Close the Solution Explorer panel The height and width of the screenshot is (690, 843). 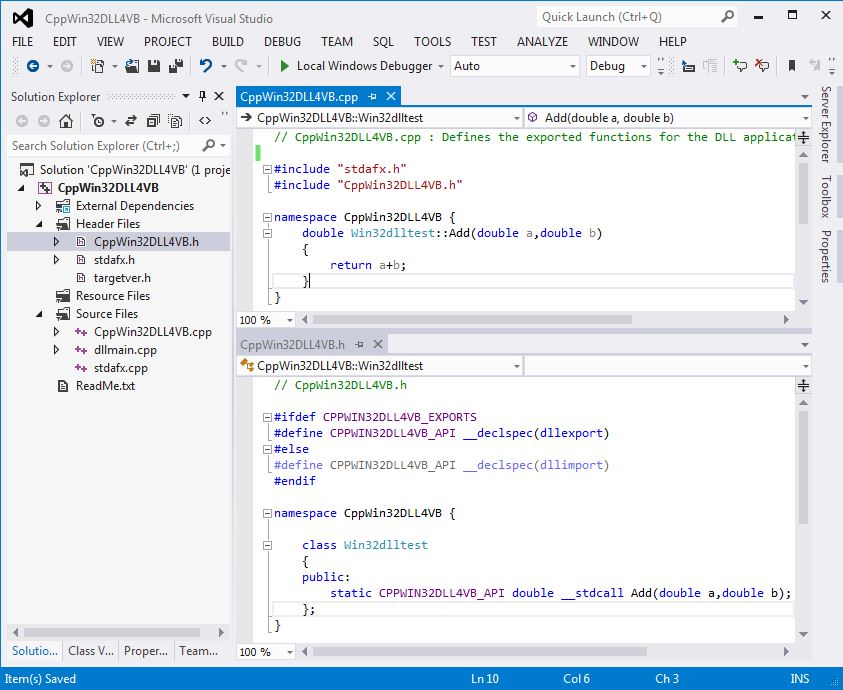(x=219, y=97)
